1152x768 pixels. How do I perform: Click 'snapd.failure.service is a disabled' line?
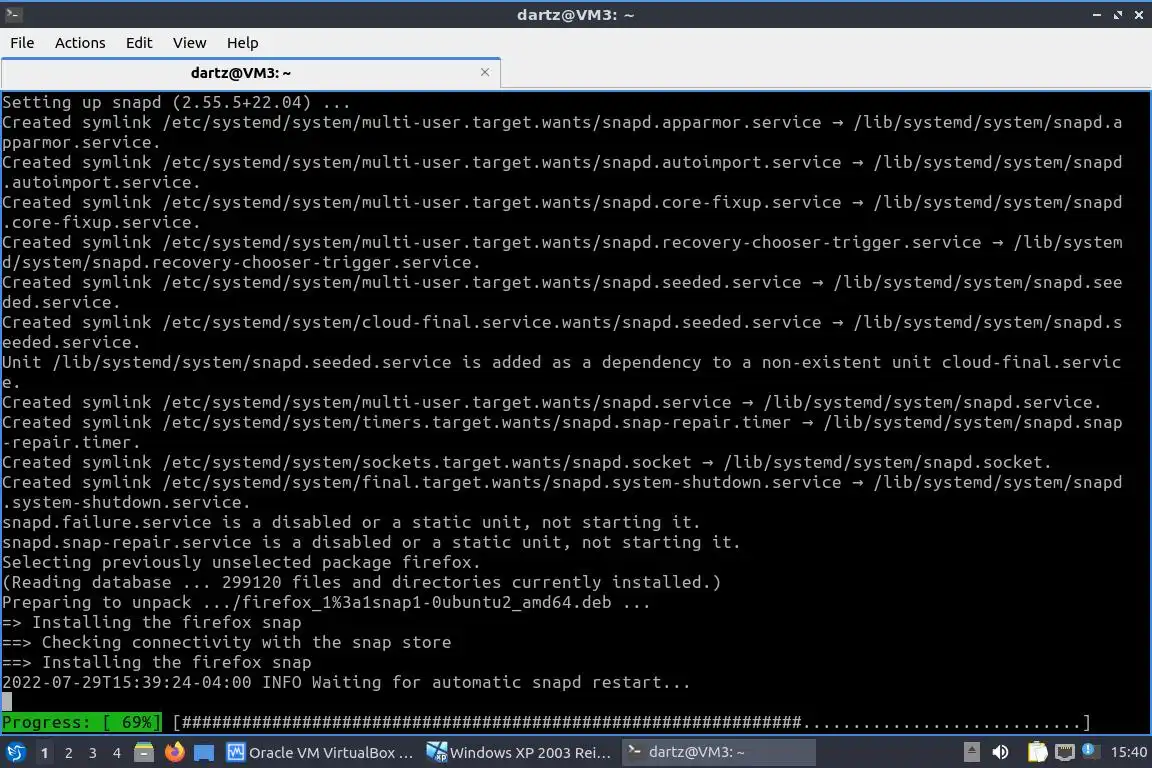point(351,523)
